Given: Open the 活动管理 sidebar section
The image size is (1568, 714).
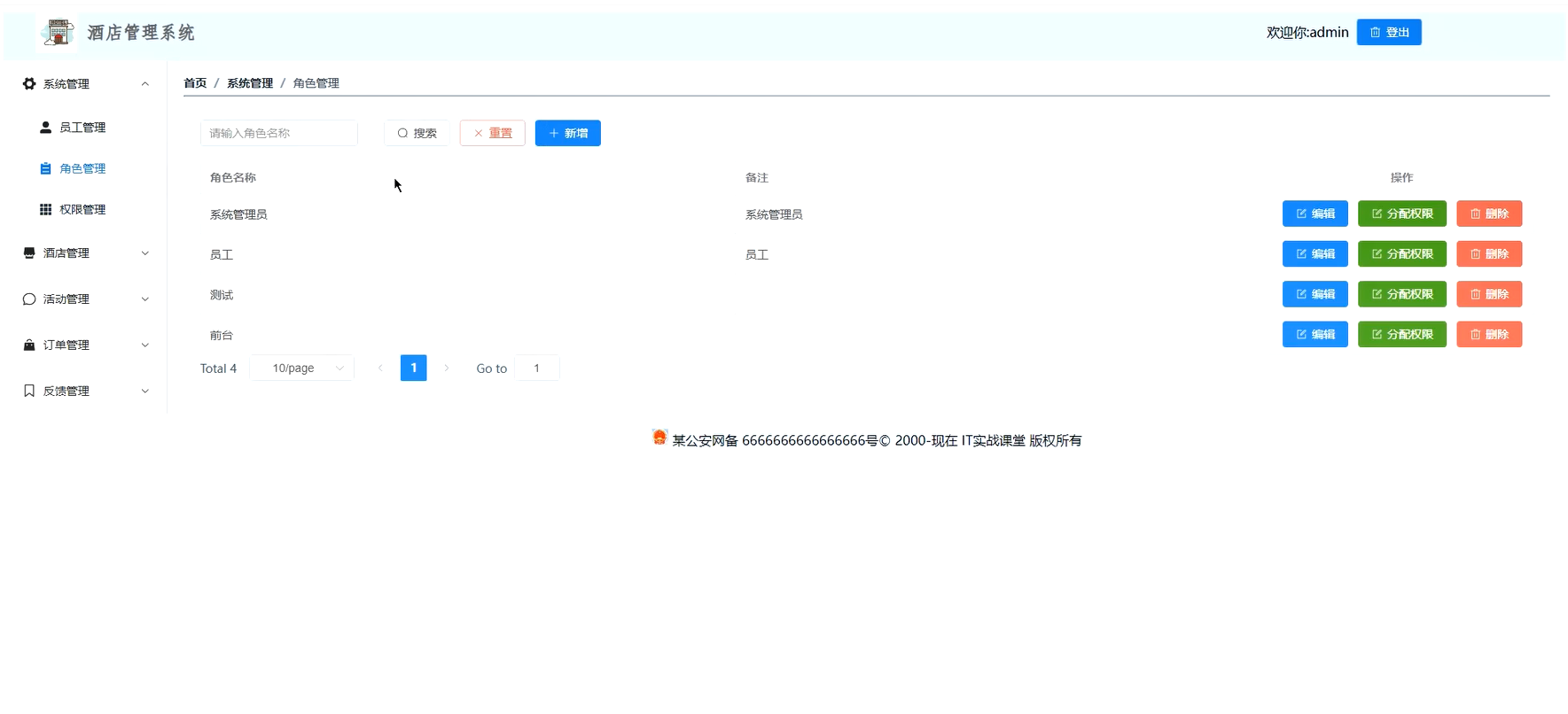Looking at the screenshot, I should [85, 299].
